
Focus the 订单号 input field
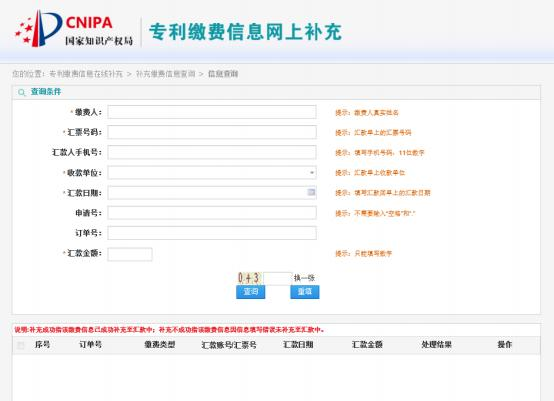tap(212, 233)
